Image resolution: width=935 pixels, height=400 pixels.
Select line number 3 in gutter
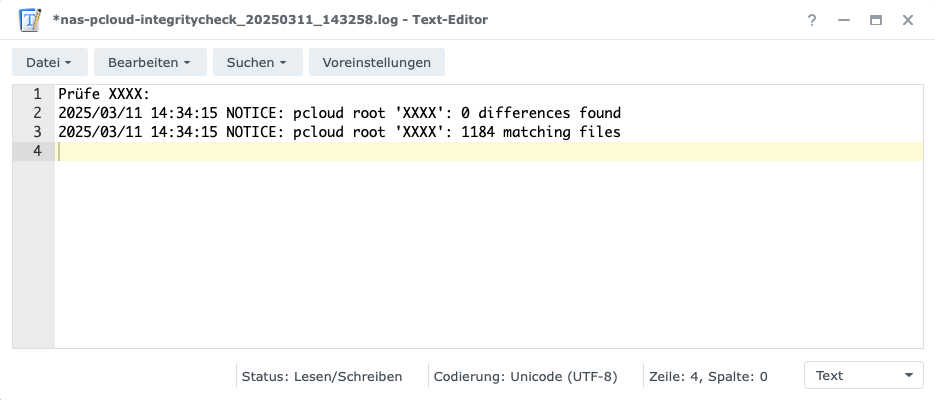click(x=37, y=132)
